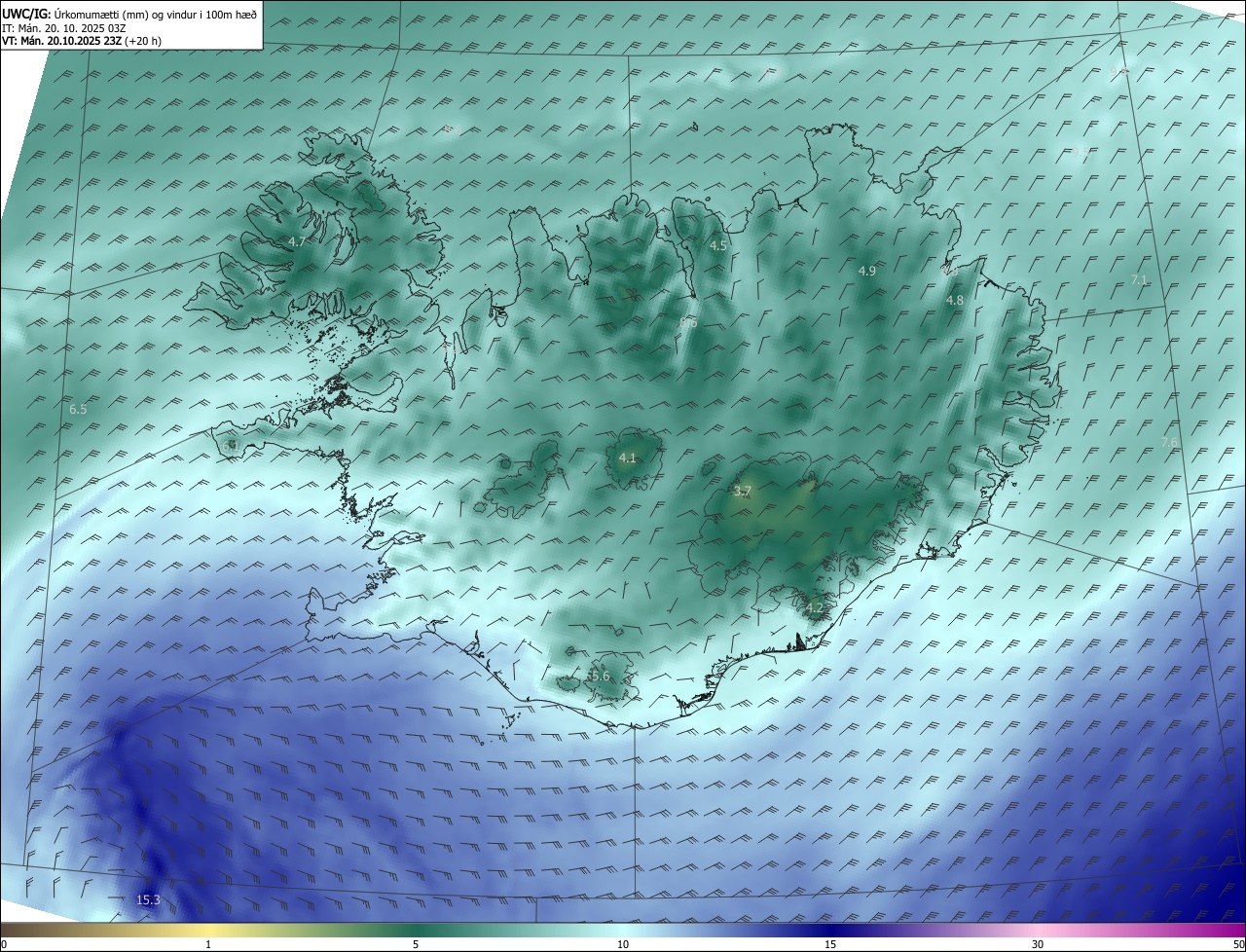Click the 4.8 value in the northeast

pyautogui.click(x=955, y=301)
